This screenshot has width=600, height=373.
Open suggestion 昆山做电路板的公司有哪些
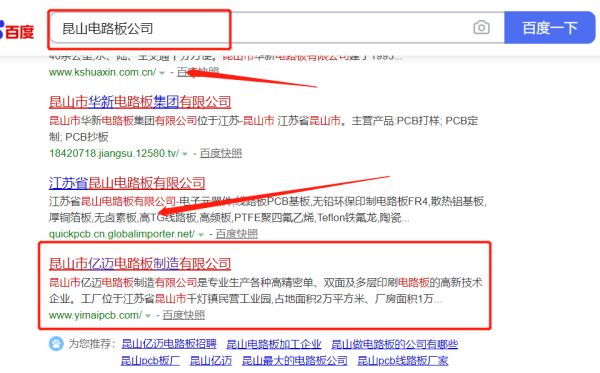tap(395, 344)
